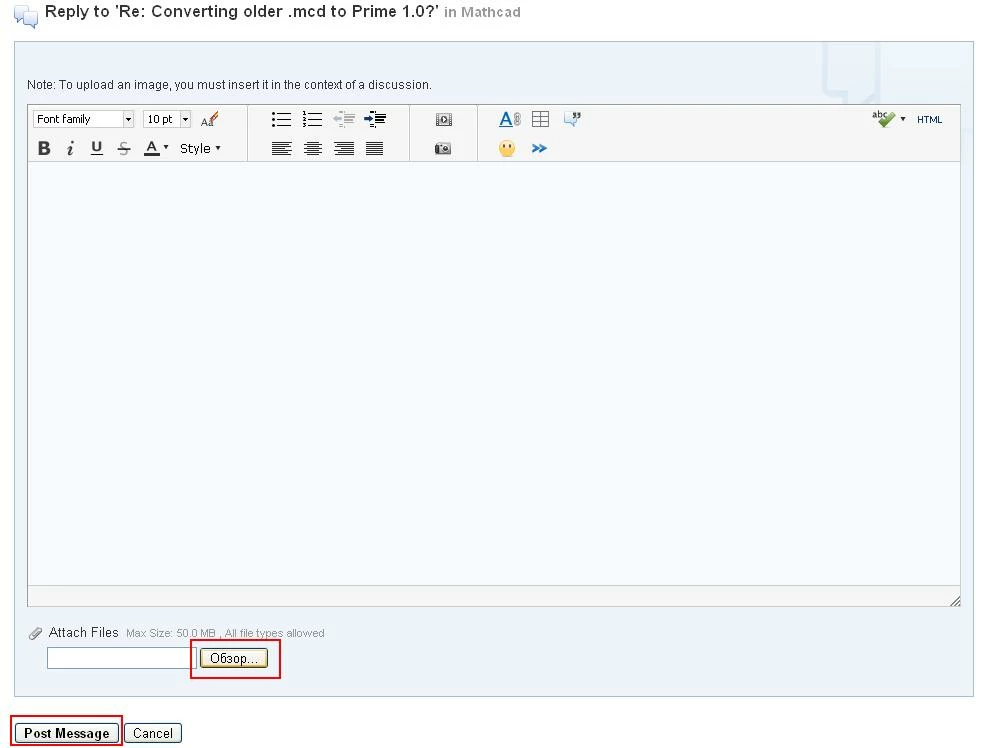Click the text color A icon
The width and height of the screenshot is (989, 748).
pyautogui.click(x=151, y=148)
